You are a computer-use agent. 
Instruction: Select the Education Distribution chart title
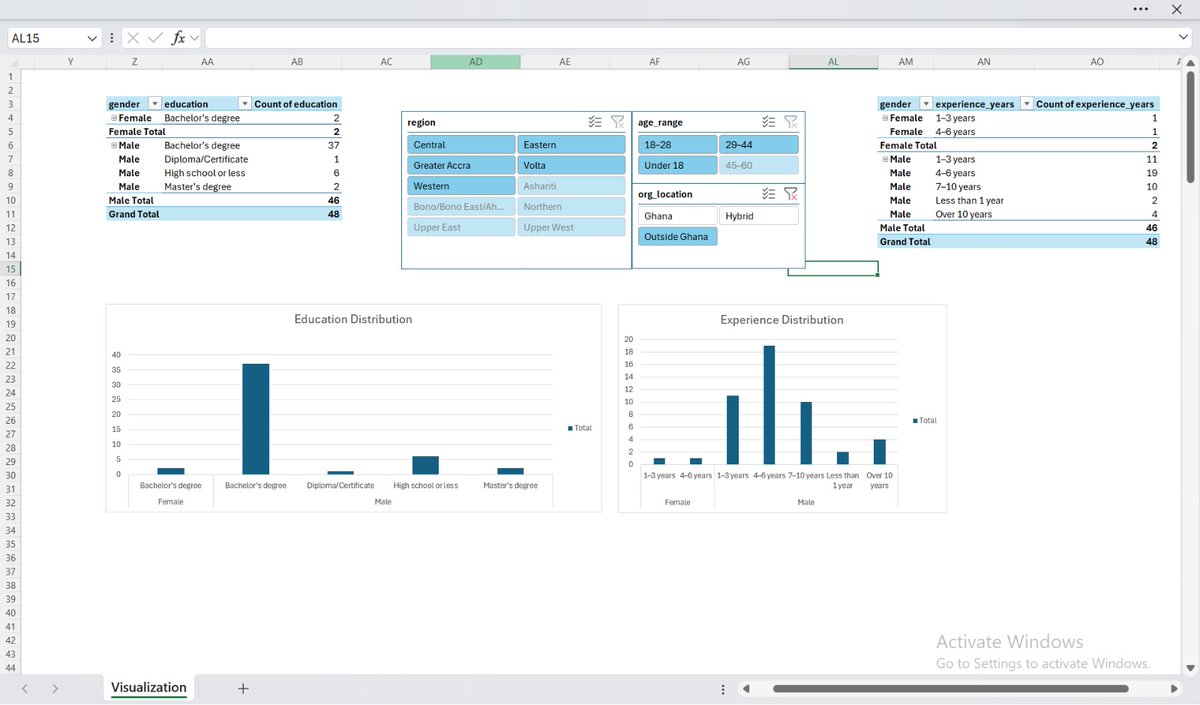pyautogui.click(x=353, y=319)
